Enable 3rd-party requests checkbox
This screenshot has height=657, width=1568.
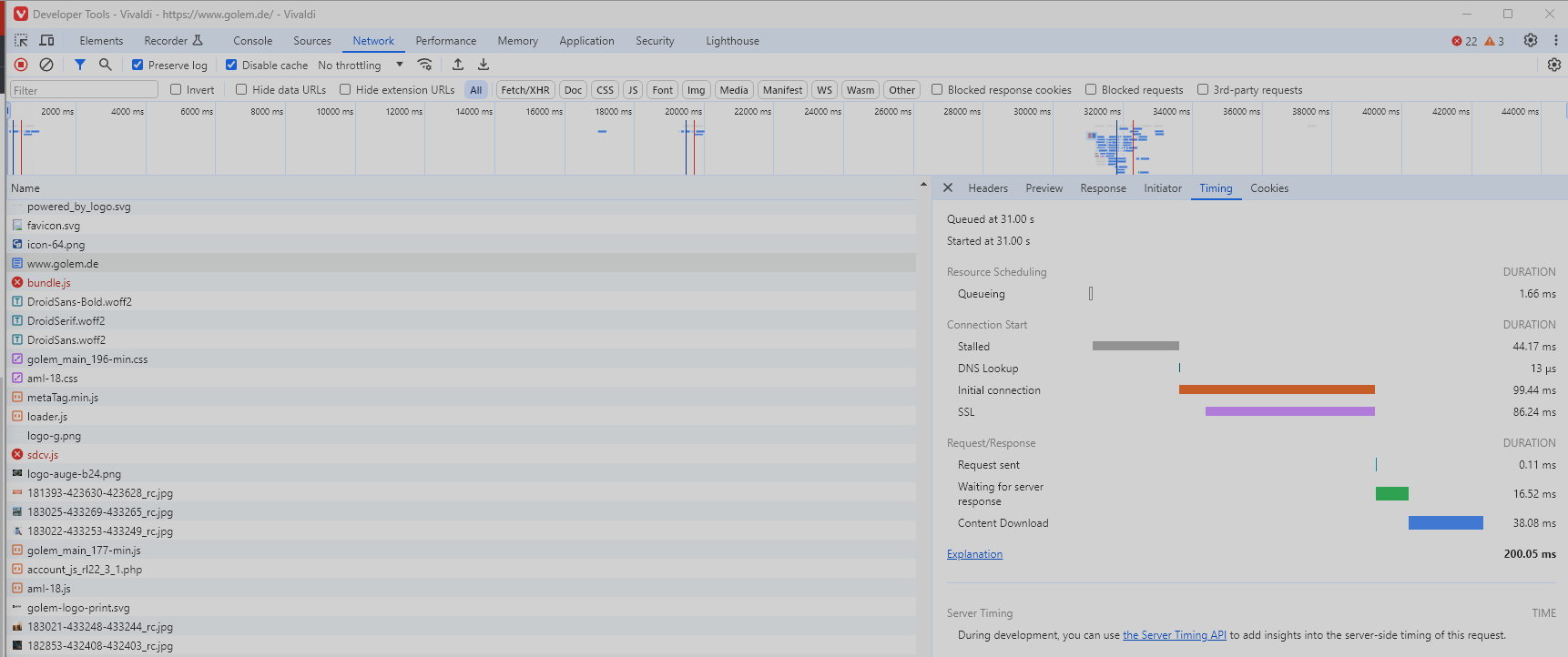(1203, 89)
